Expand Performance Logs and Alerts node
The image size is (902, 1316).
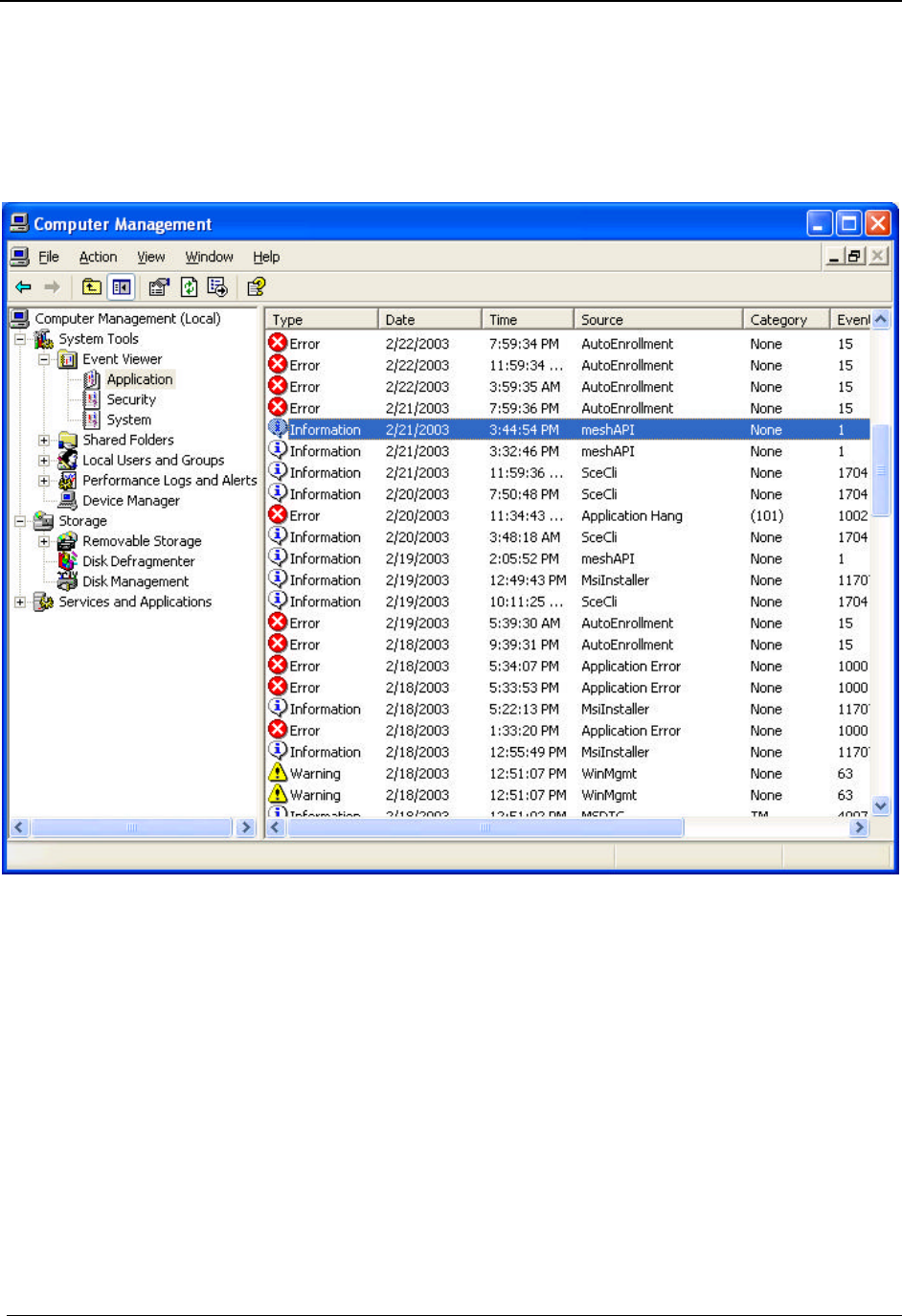[x=44, y=480]
